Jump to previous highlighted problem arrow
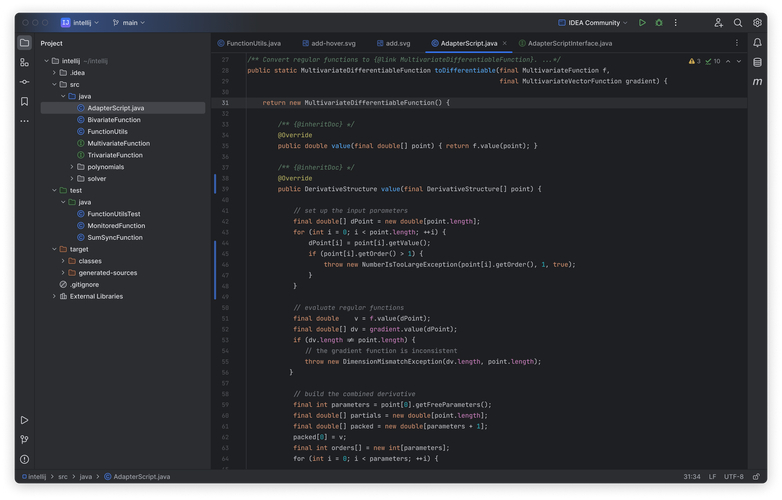Image resolution: width=782 pixels, height=500 pixels. (728, 61)
